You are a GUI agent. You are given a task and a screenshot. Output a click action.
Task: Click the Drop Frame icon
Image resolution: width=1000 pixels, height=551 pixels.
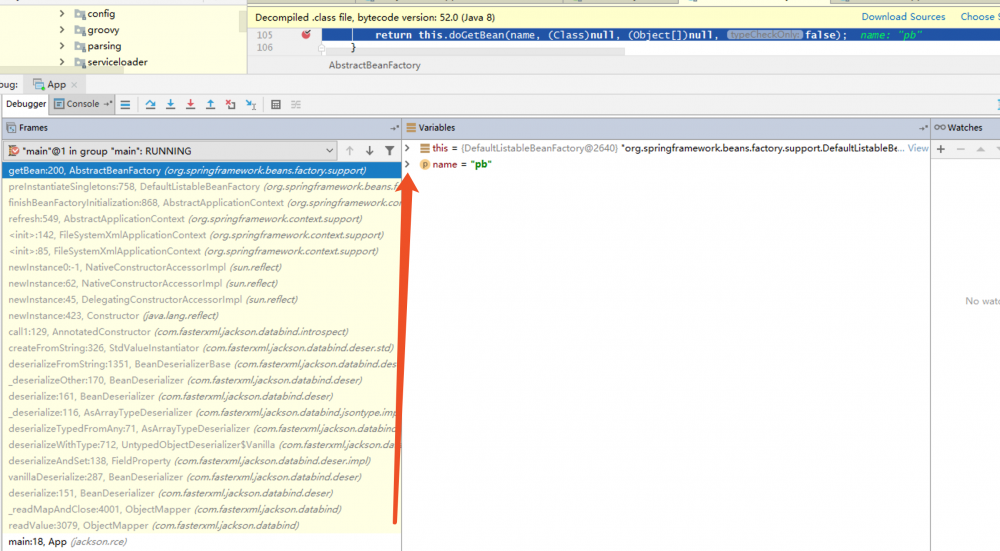[230, 105]
